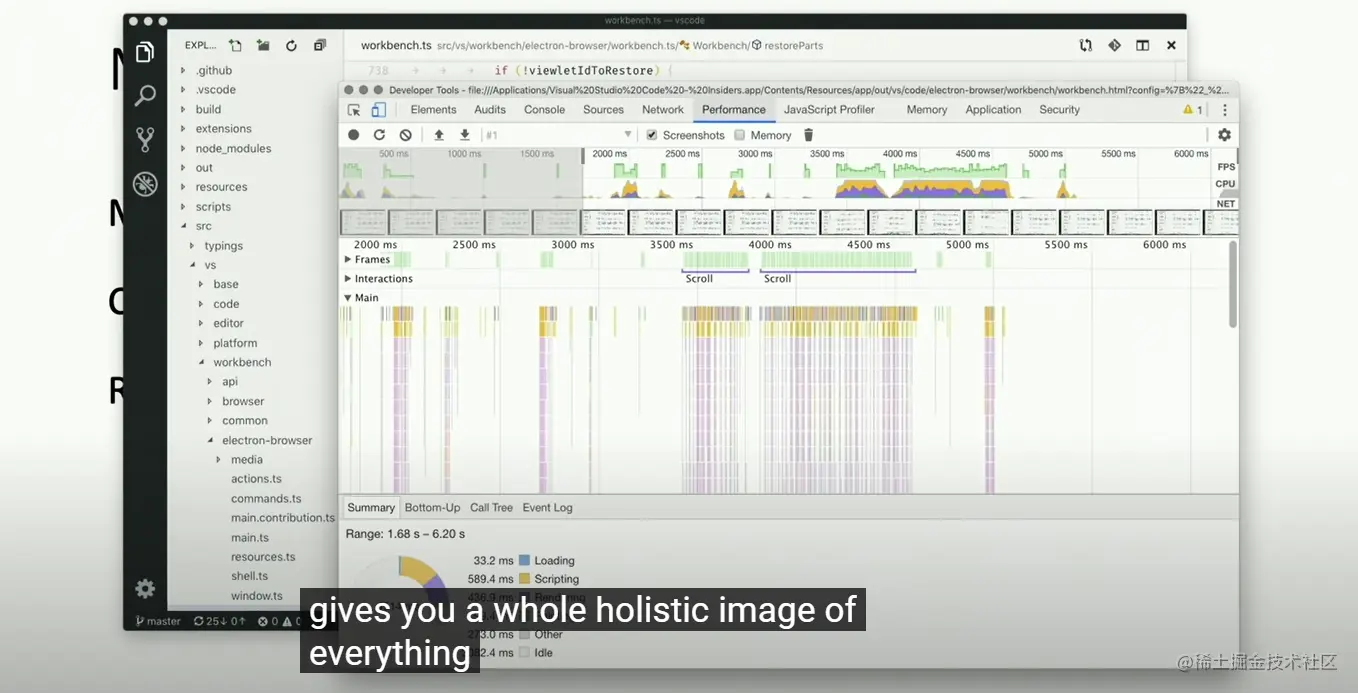Toggle the Screenshots checkbox

tap(651, 135)
